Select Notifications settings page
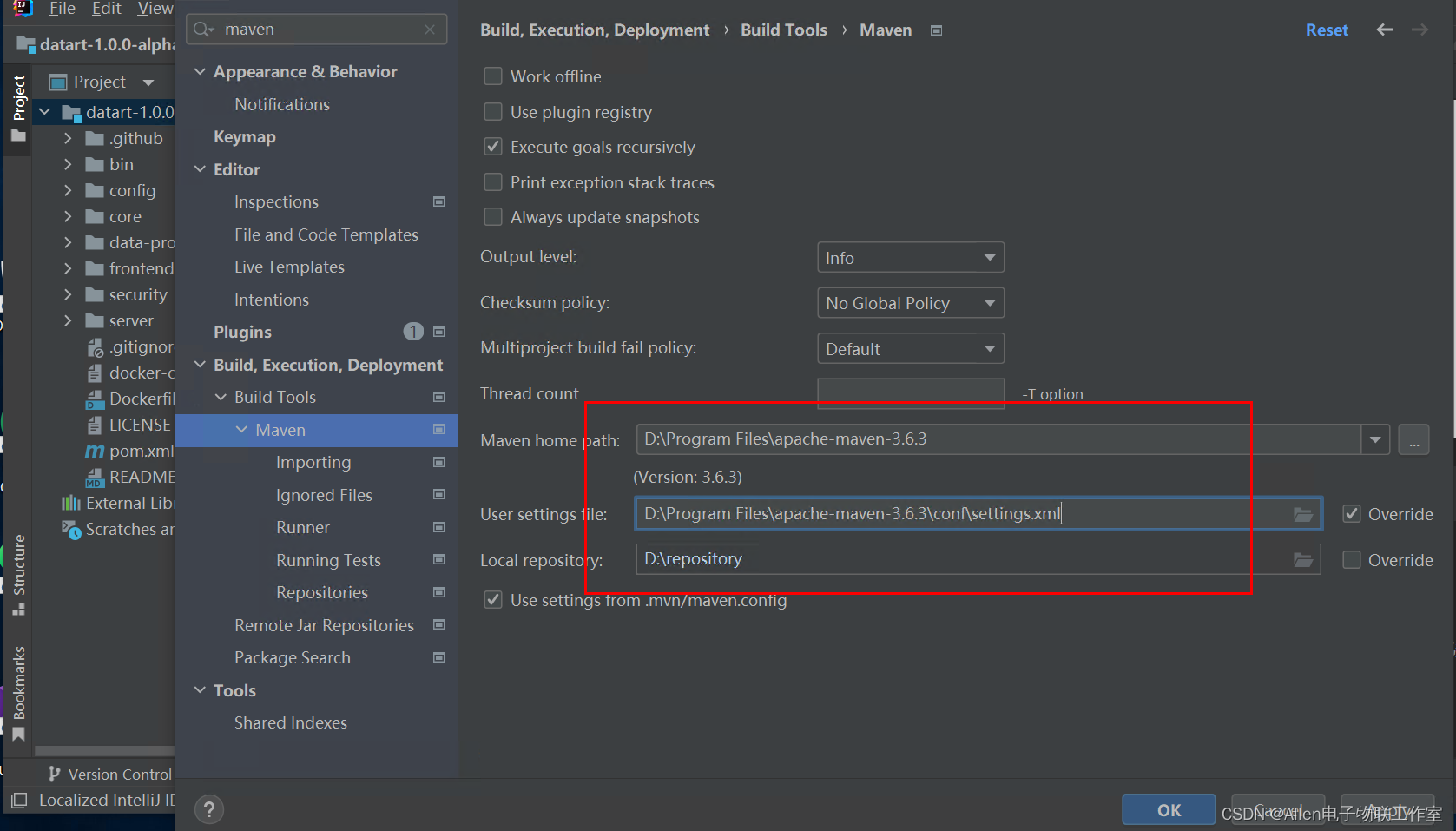This screenshot has height=831, width=1456. (x=282, y=104)
